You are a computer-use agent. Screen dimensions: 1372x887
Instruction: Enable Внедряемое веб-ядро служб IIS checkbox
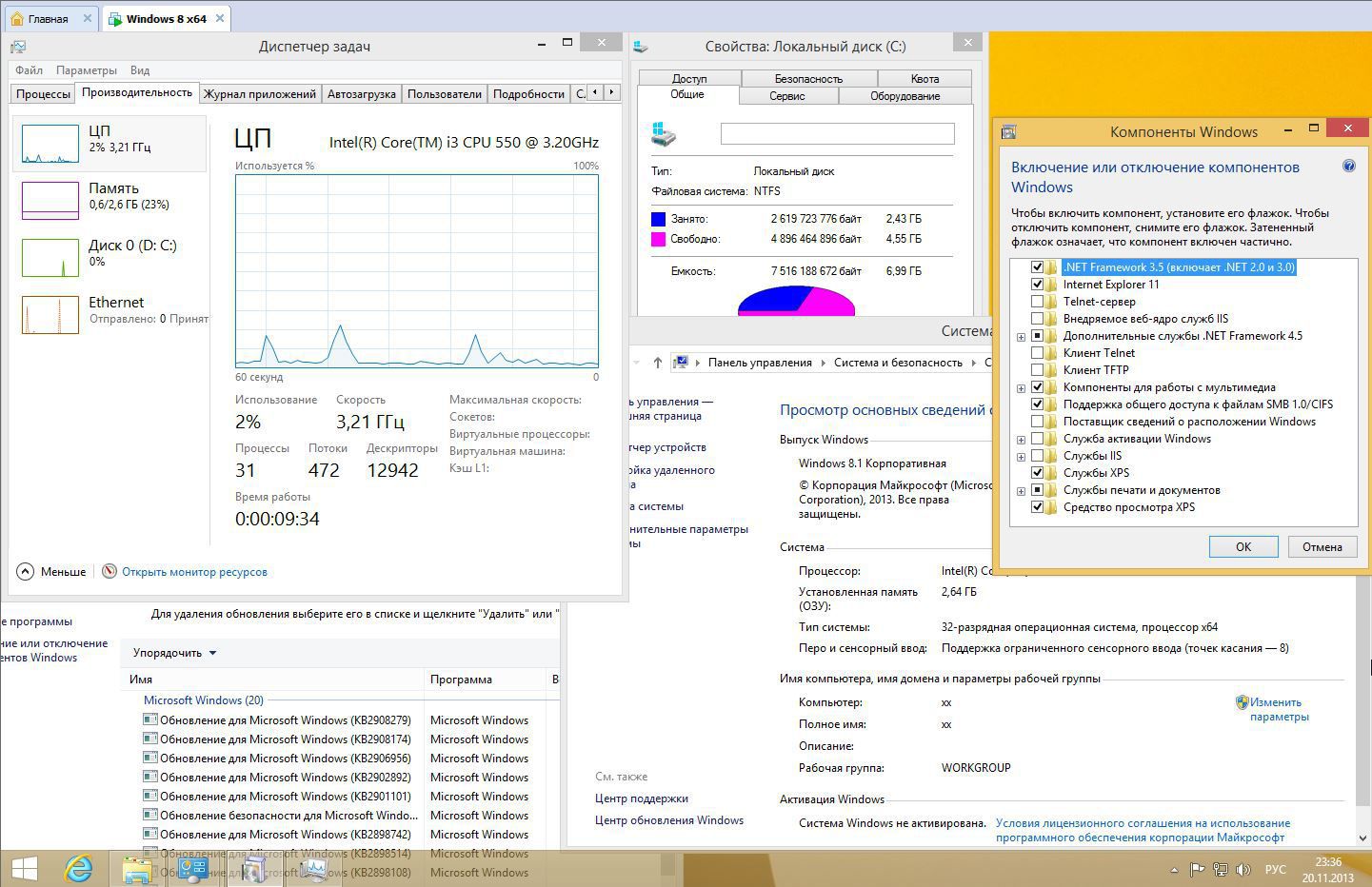[x=1037, y=319]
